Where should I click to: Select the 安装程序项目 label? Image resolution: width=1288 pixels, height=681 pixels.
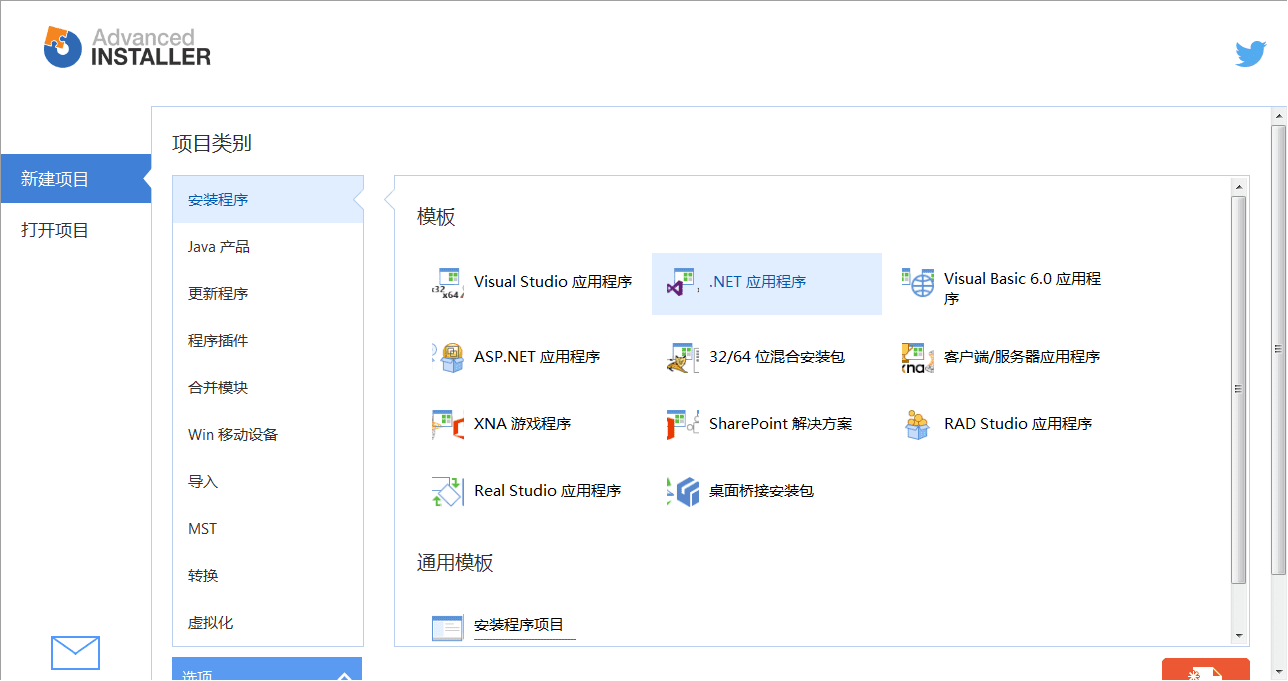(519, 625)
